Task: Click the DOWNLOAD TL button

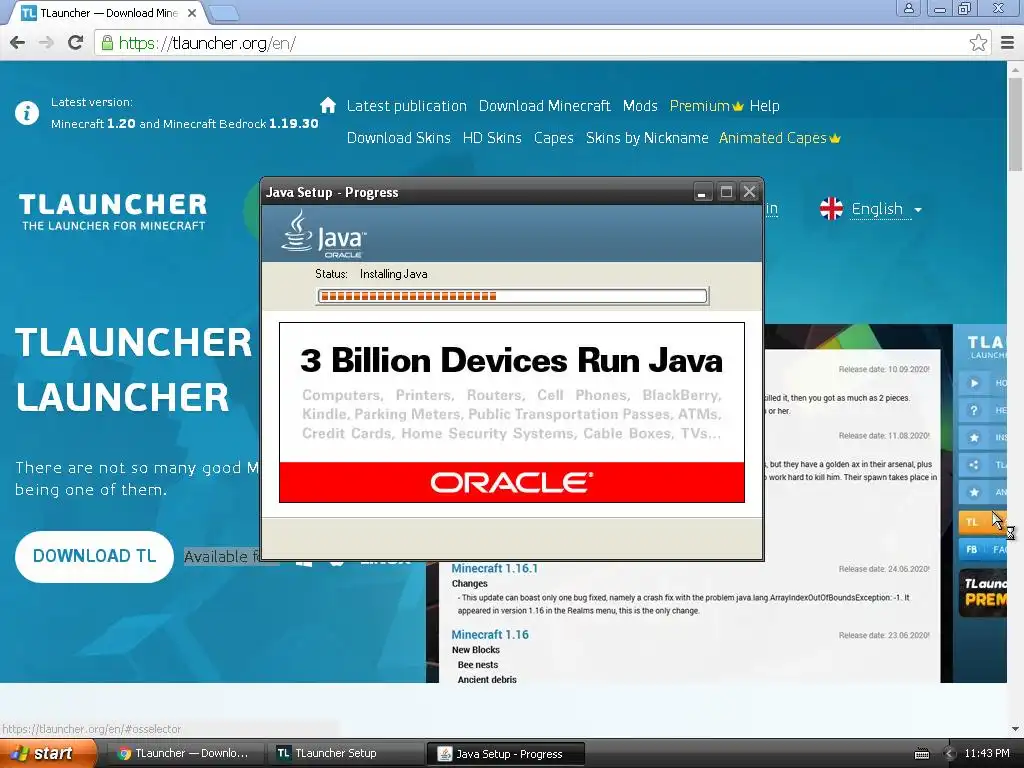Action: 94,556
